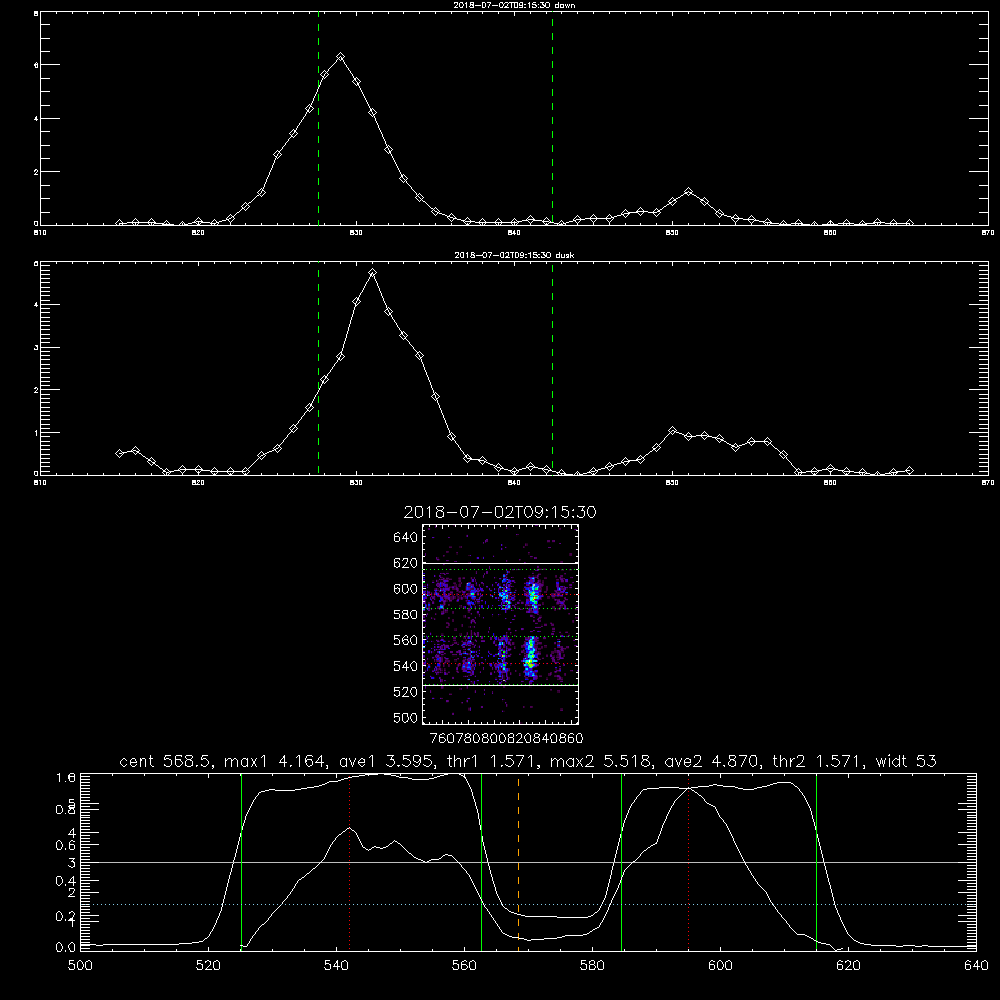Select the "cent 568.5" value in the stats line

pyautogui.click(x=164, y=761)
